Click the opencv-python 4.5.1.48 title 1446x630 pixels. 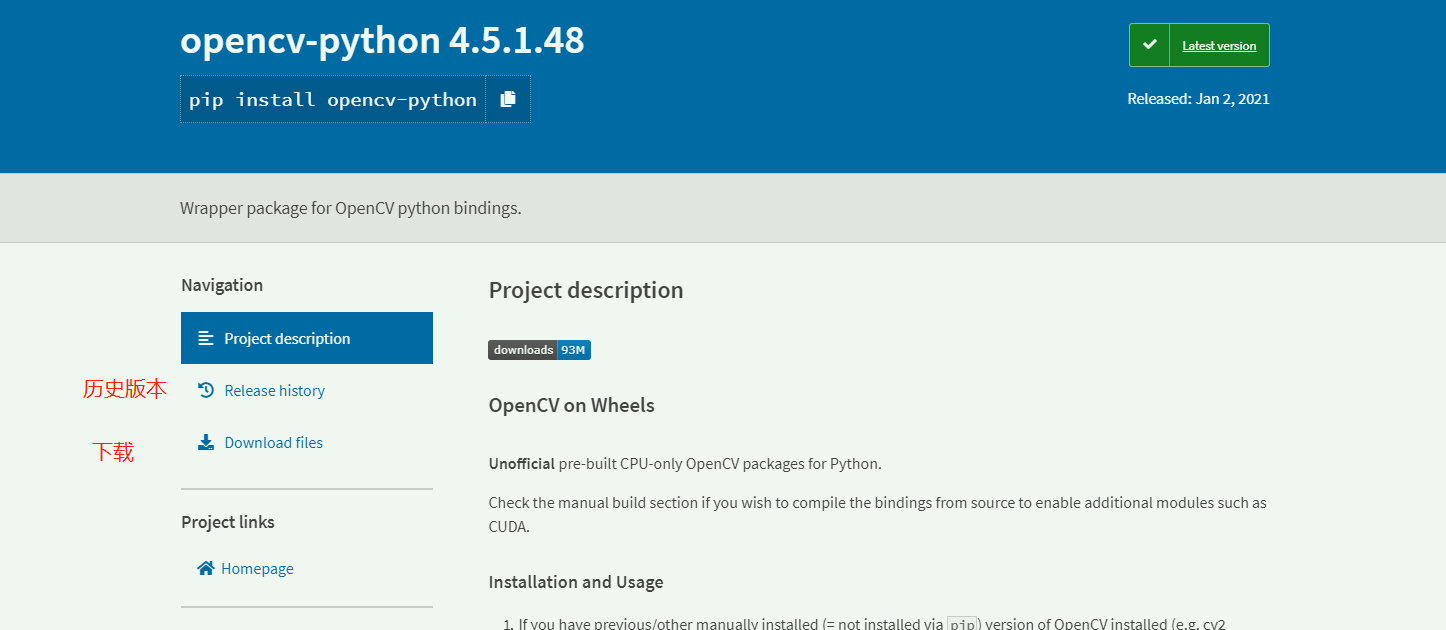[382, 40]
